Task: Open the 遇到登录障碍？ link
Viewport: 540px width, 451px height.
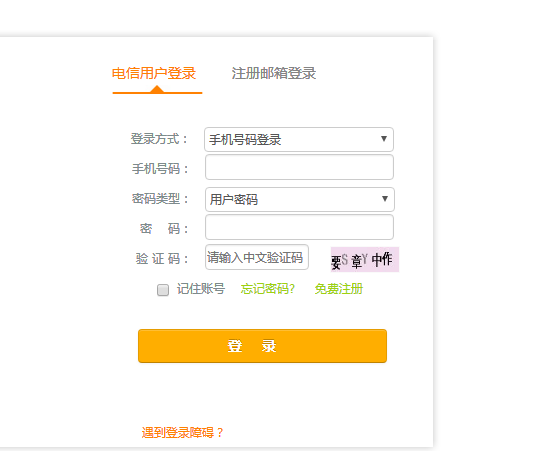Action: (183, 432)
